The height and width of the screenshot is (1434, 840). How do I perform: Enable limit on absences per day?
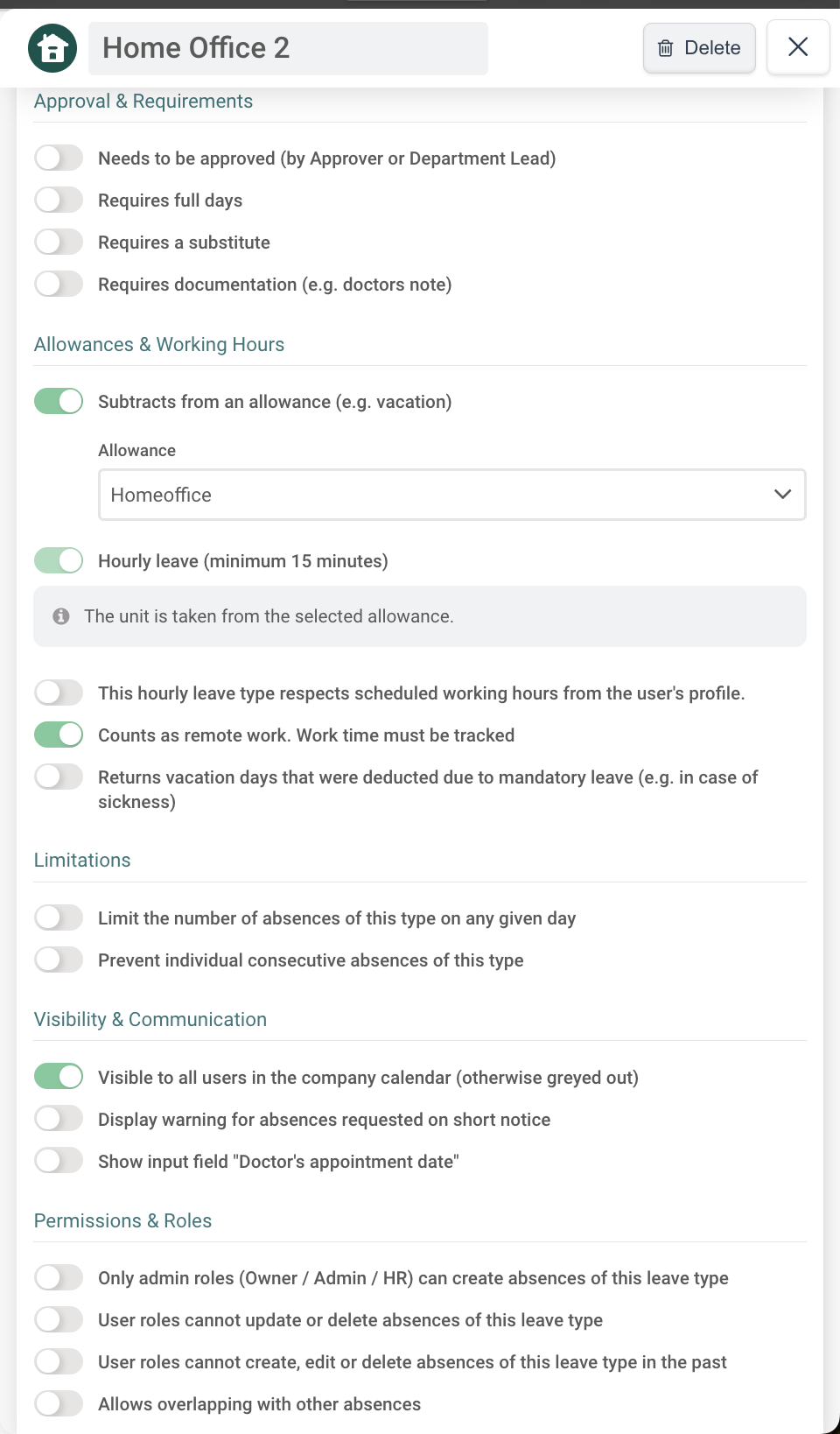pyautogui.click(x=59, y=917)
